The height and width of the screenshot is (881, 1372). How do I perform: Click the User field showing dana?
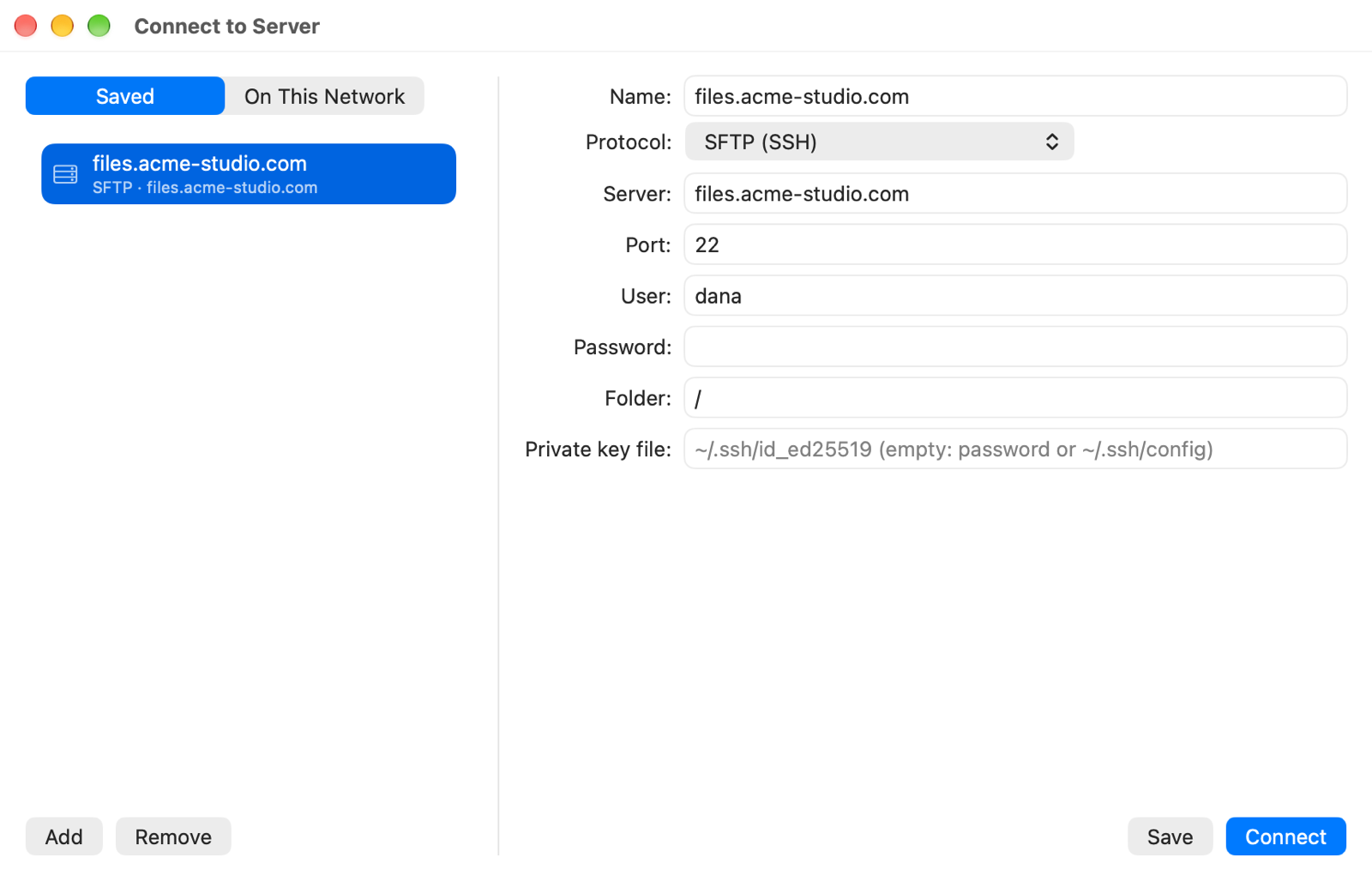coord(1015,296)
